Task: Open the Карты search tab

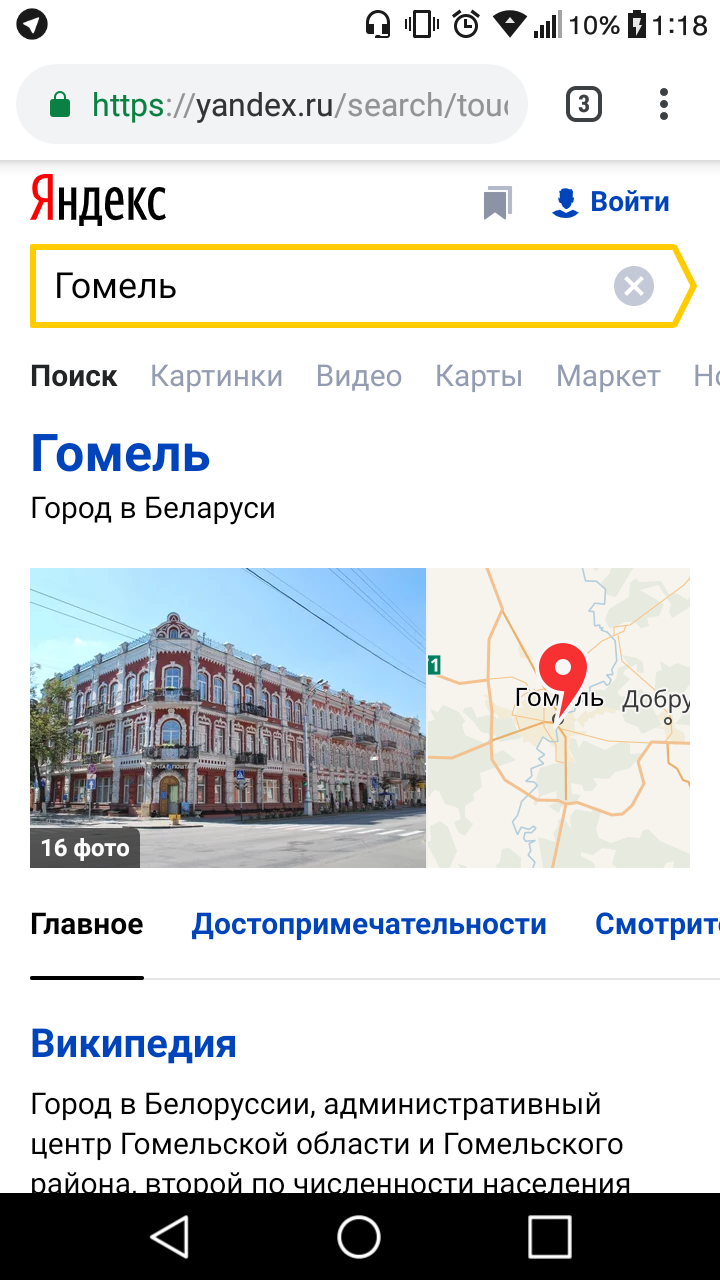Action: (x=479, y=376)
